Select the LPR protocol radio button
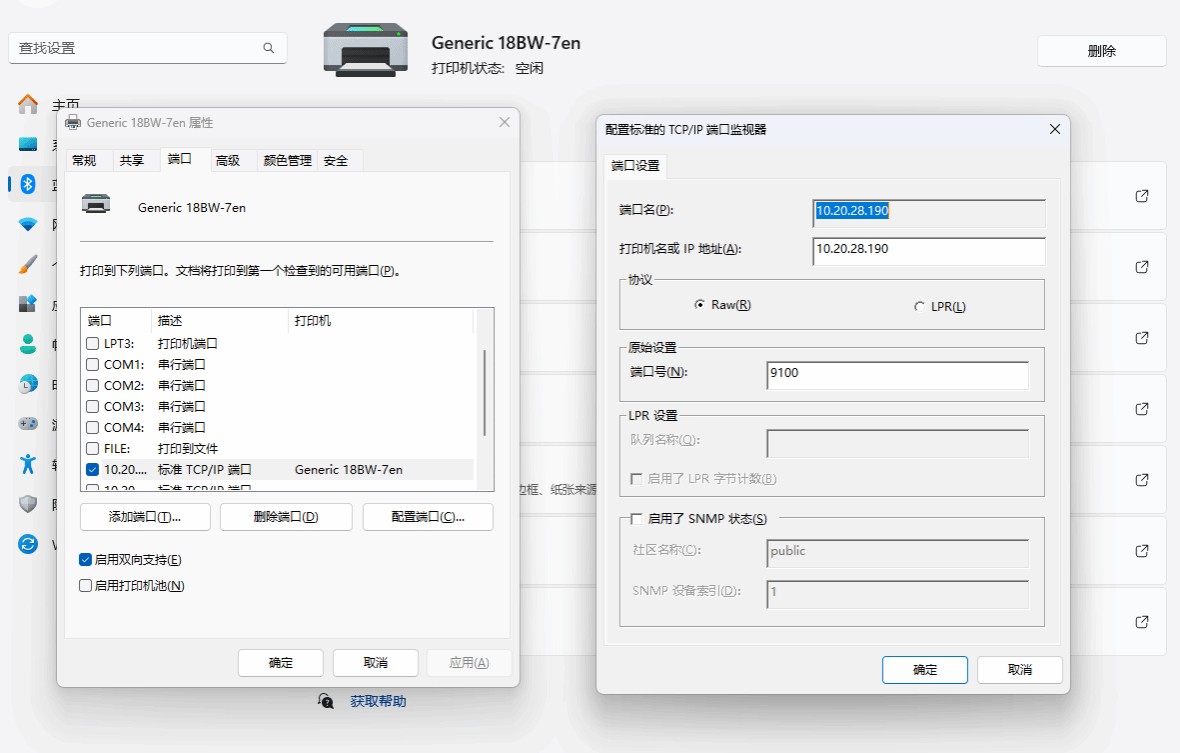Image resolution: width=1180 pixels, height=753 pixels. click(919, 307)
